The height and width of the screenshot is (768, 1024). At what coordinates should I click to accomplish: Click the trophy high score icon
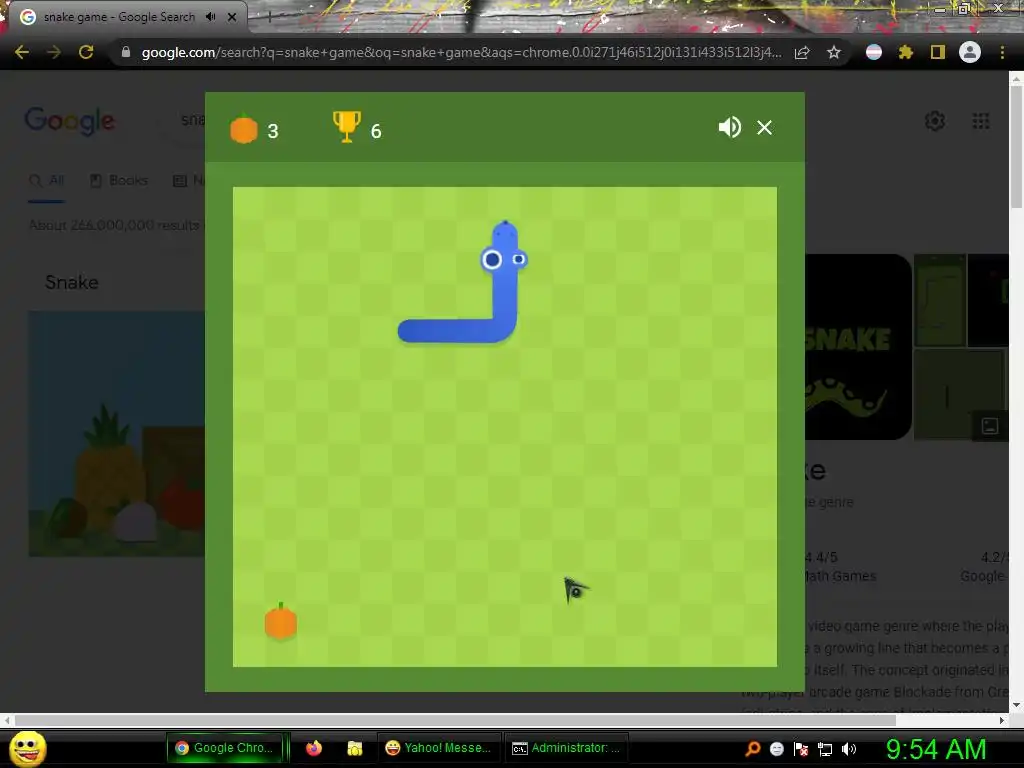tap(346, 126)
